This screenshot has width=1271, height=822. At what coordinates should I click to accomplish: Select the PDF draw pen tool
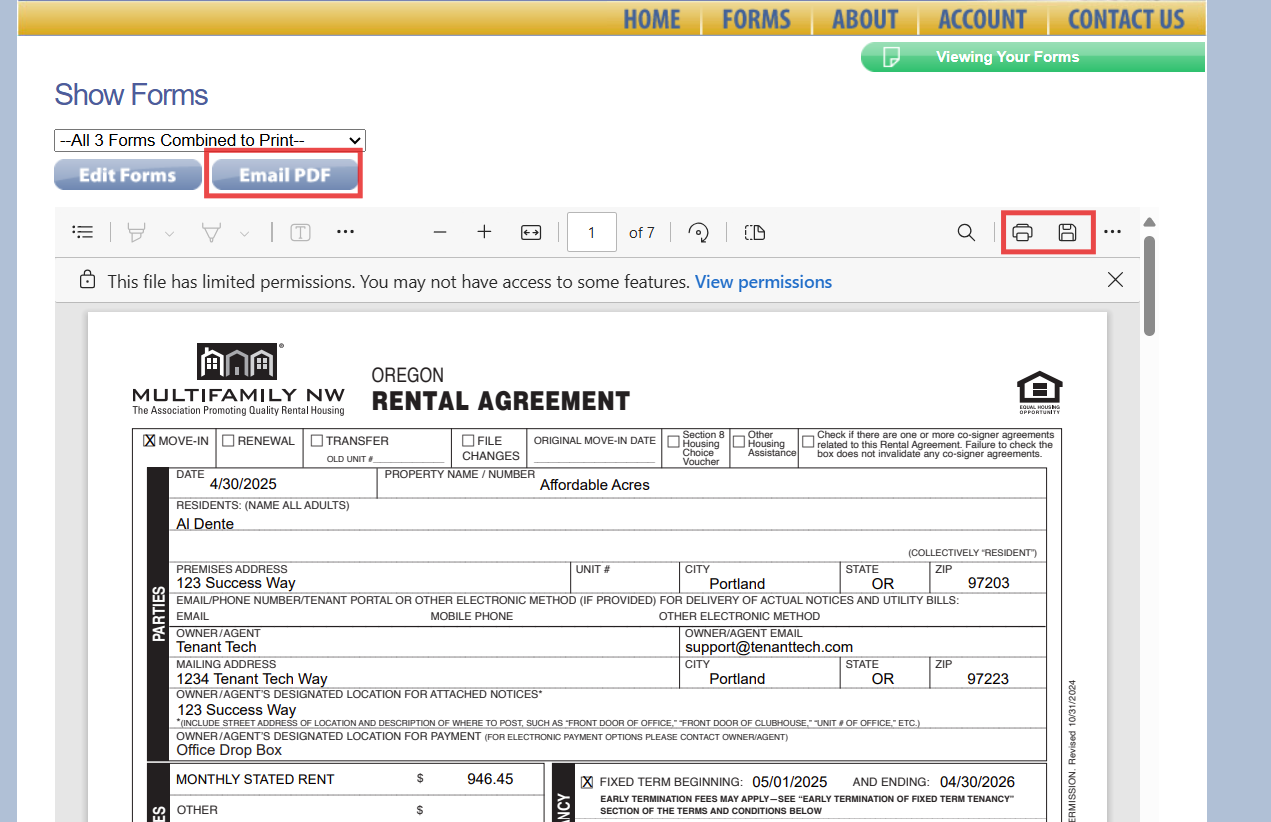(211, 233)
